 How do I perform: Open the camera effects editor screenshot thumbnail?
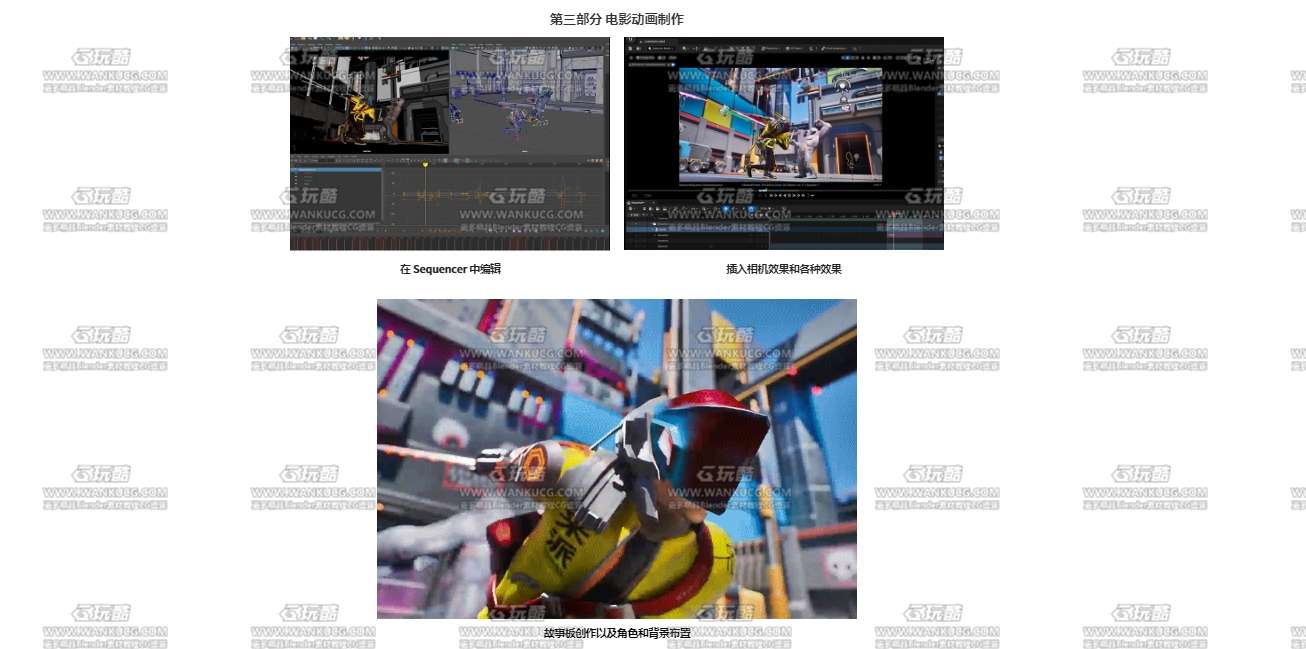pyautogui.click(x=784, y=143)
